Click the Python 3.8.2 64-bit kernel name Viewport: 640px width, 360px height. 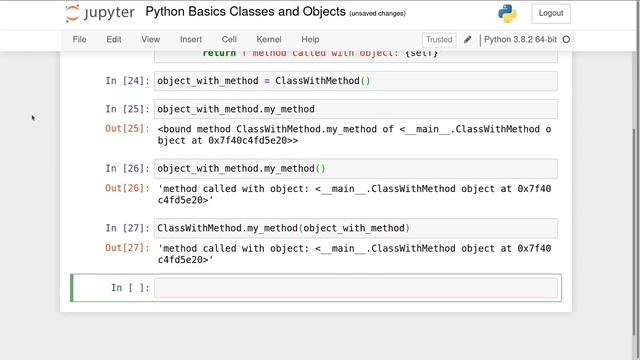point(520,40)
